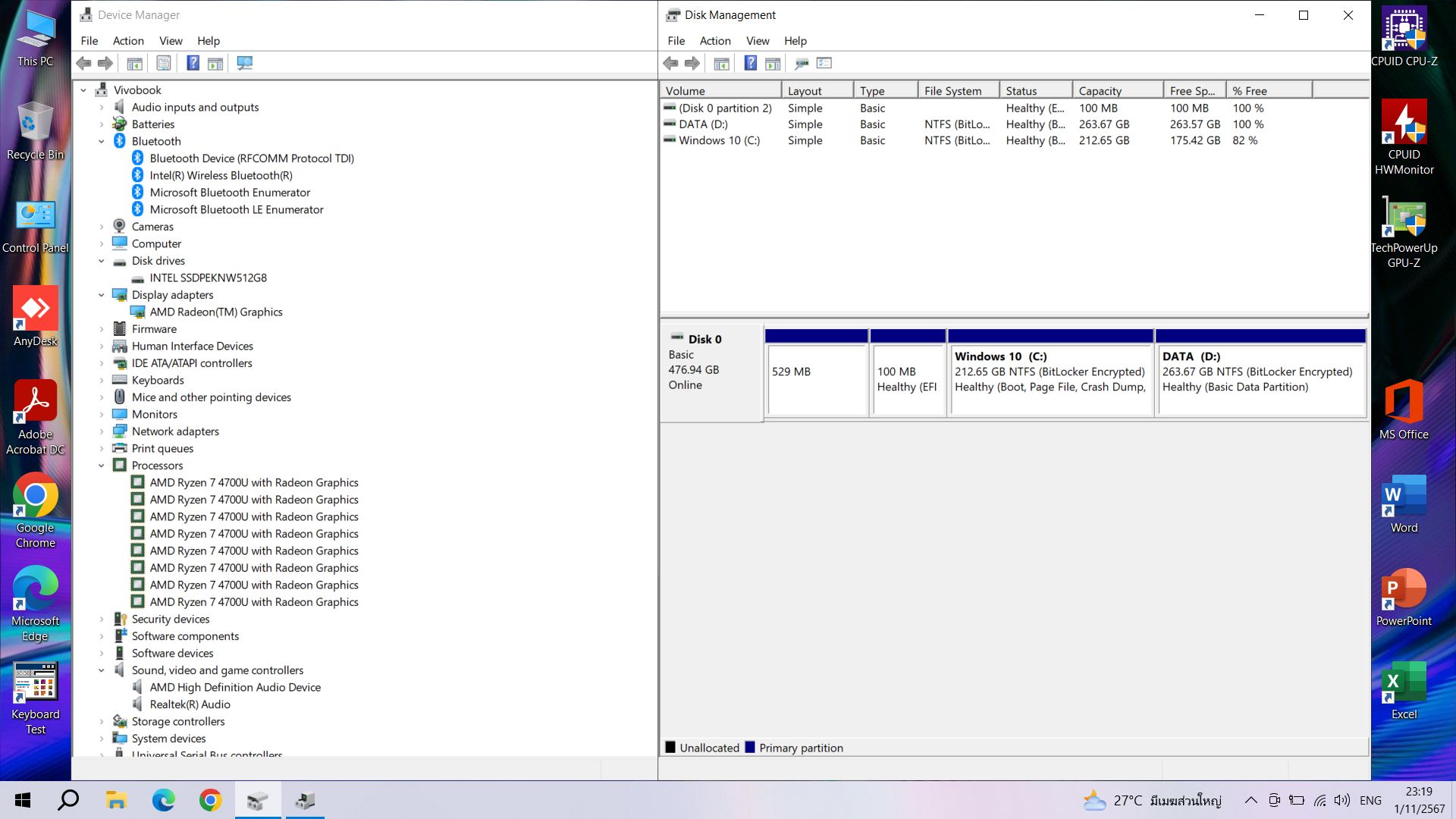Collapse the Processors node
The width and height of the screenshot is (1456, 819).
pos(102,466)
